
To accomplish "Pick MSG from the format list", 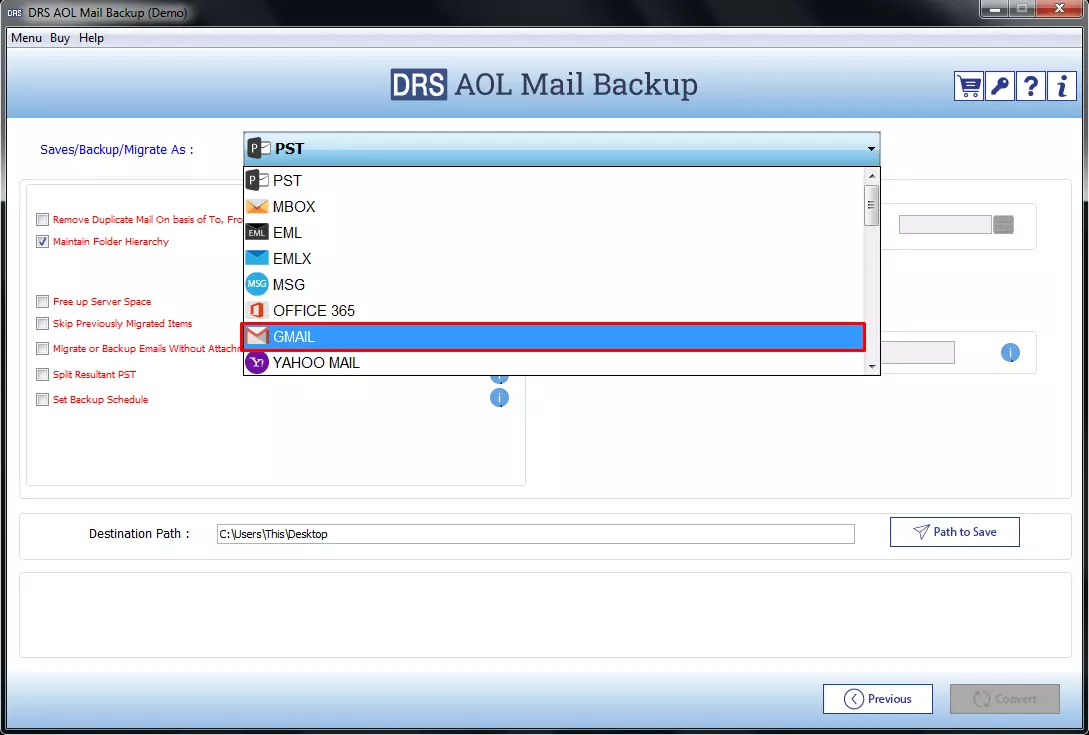I will (554, 285).
